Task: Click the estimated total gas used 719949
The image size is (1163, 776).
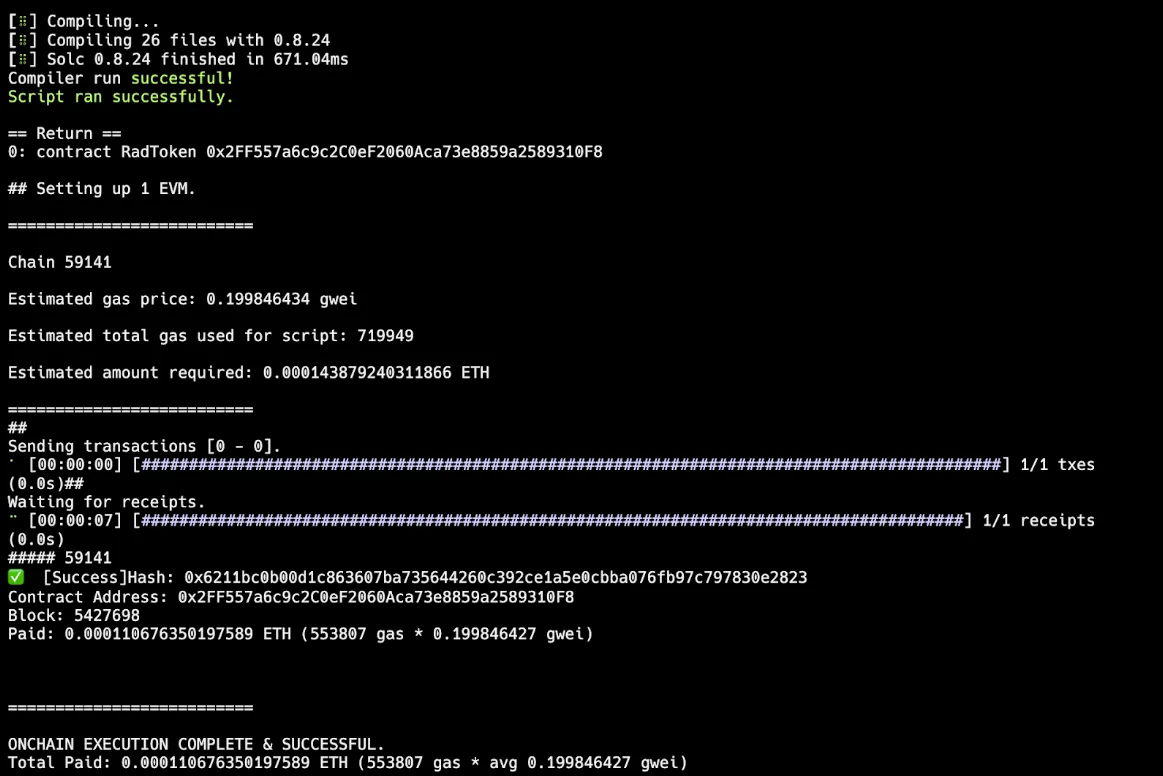Action: click(385, 336)
